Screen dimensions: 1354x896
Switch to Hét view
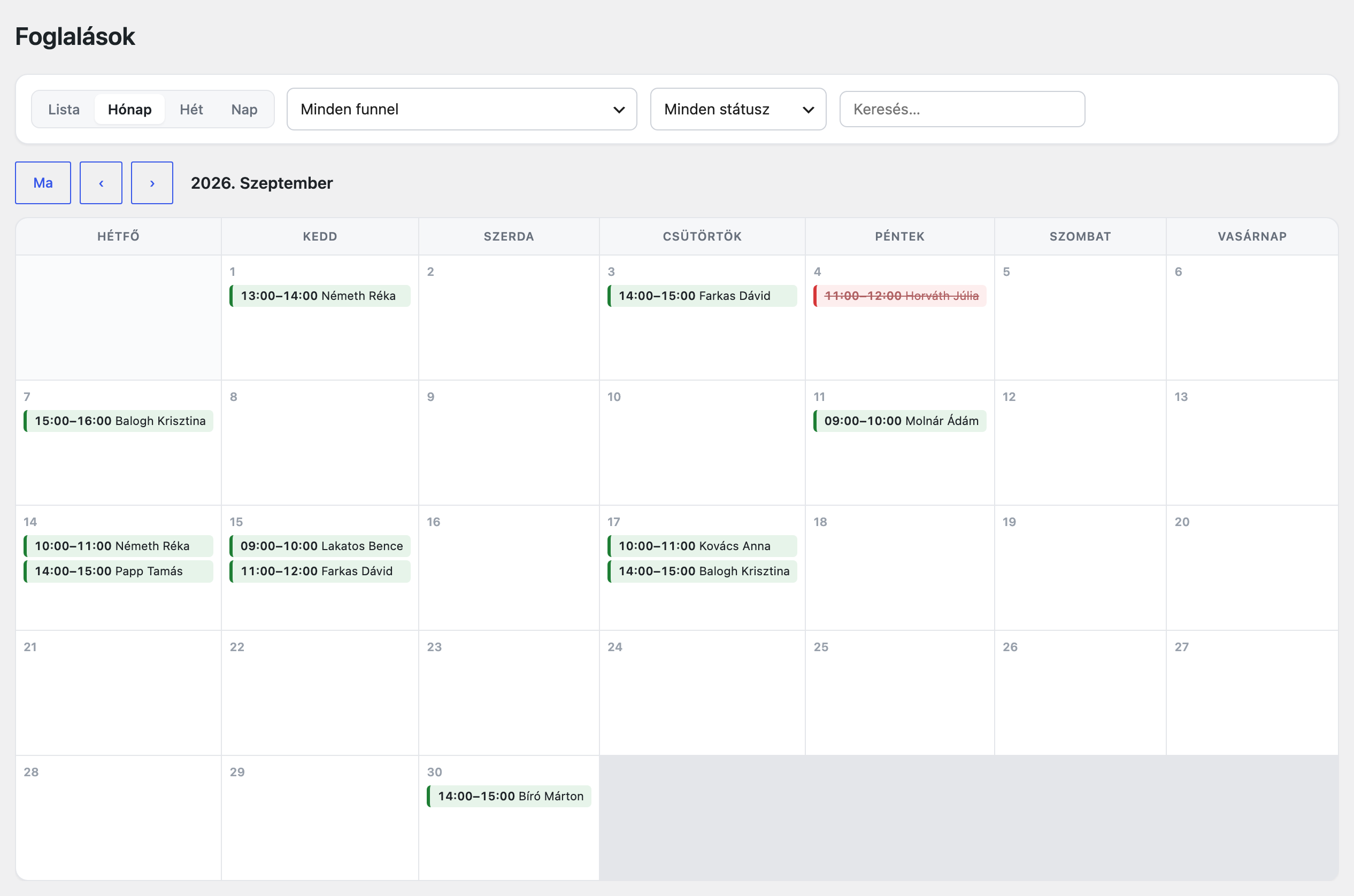pos(191,109)
